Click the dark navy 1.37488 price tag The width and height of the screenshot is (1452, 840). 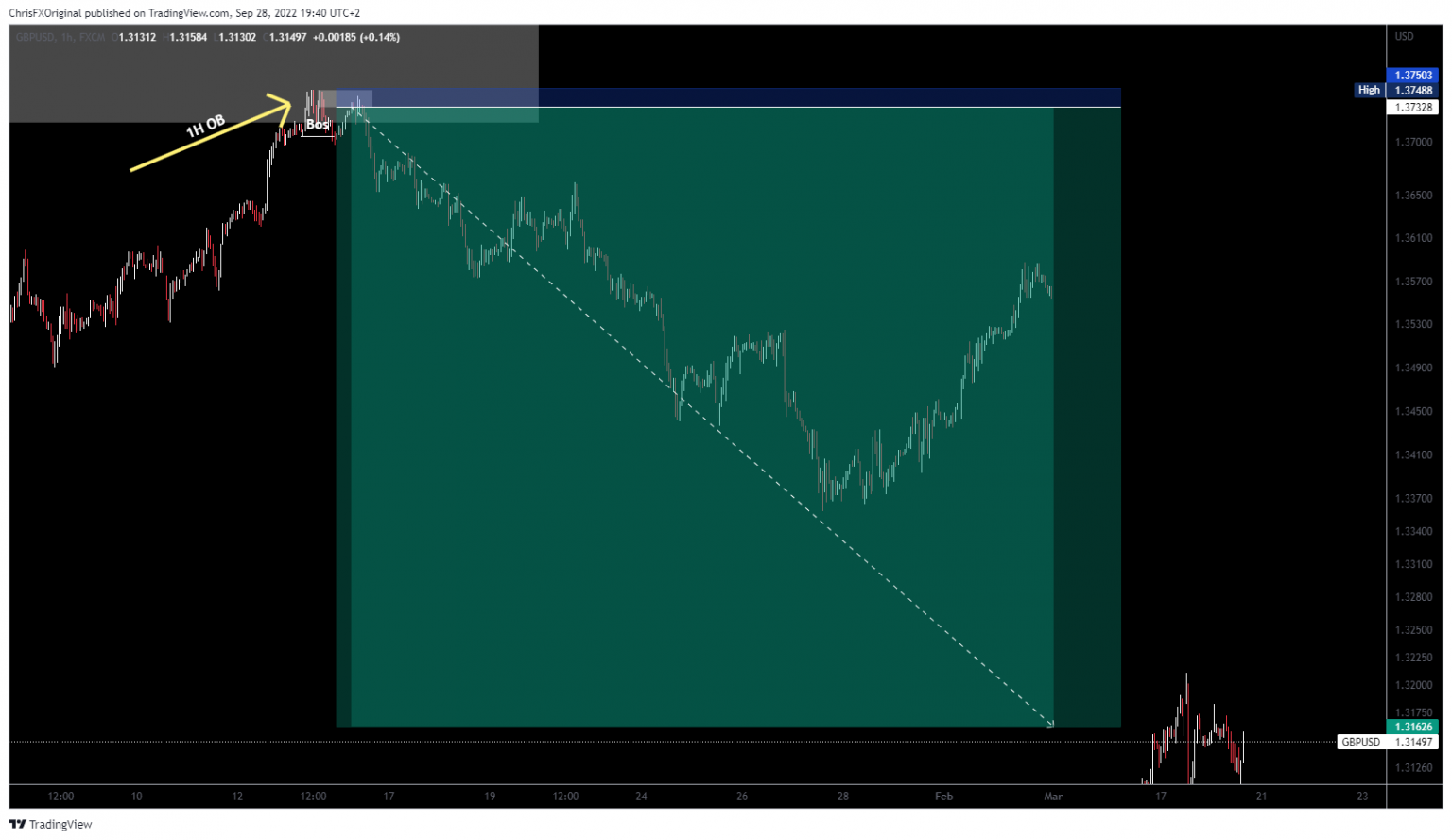pyautogui.click(x=1413, y=91)
